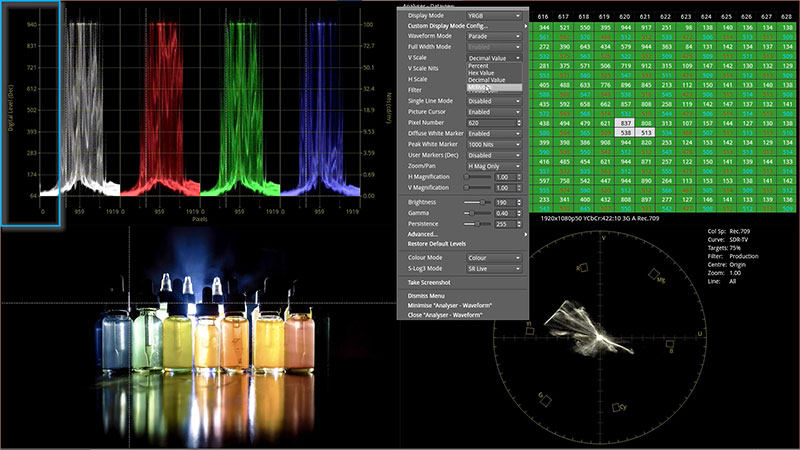Image resolution: width=800 pixels, height=450 pixels.
Task: Click the Persistence value stepper arrows
Action: point(520,224)
